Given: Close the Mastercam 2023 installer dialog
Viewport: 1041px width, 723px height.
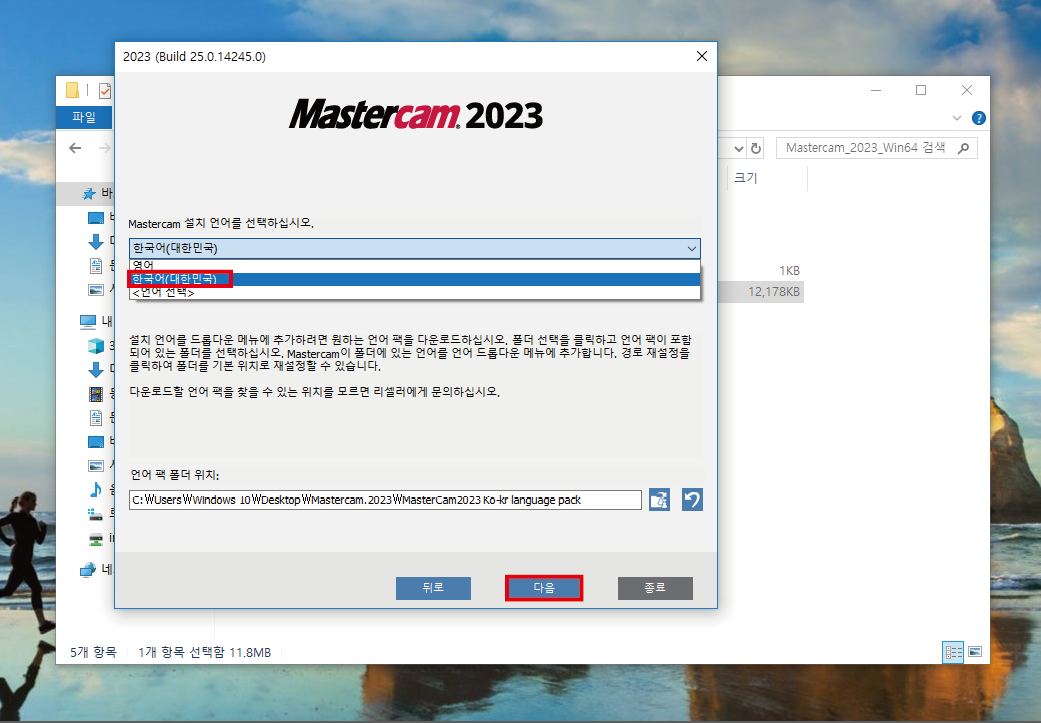Looking at the screenshot, I should 702,56.
